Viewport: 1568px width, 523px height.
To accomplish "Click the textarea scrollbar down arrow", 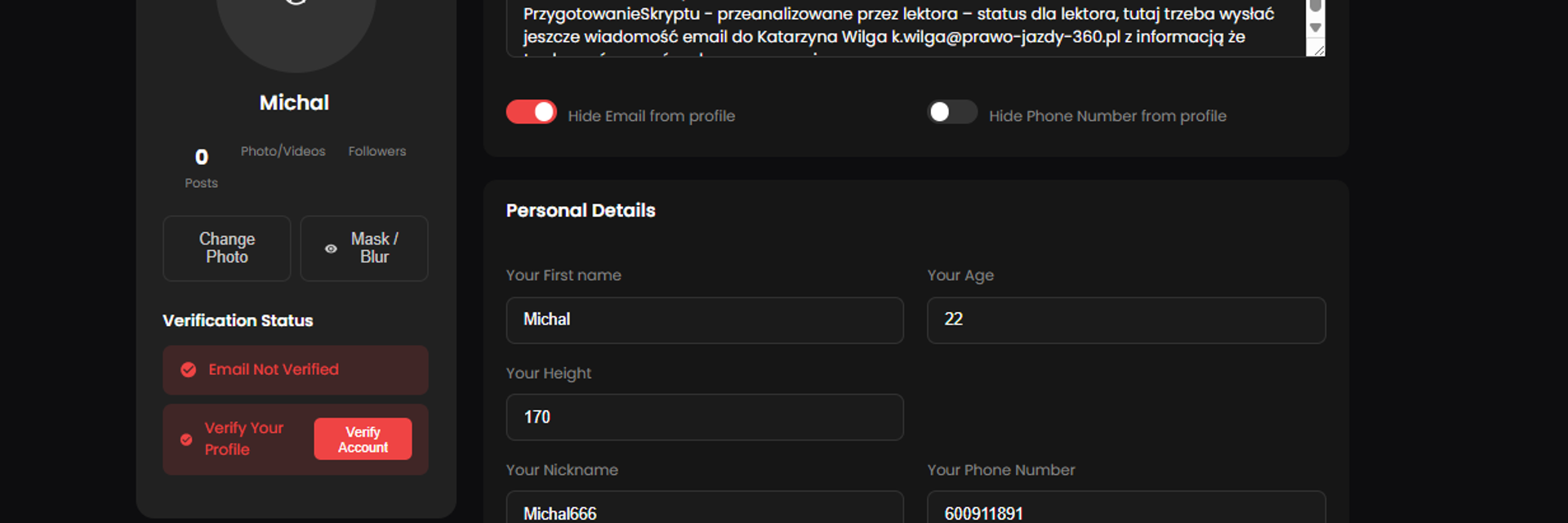I will 1315,28.
